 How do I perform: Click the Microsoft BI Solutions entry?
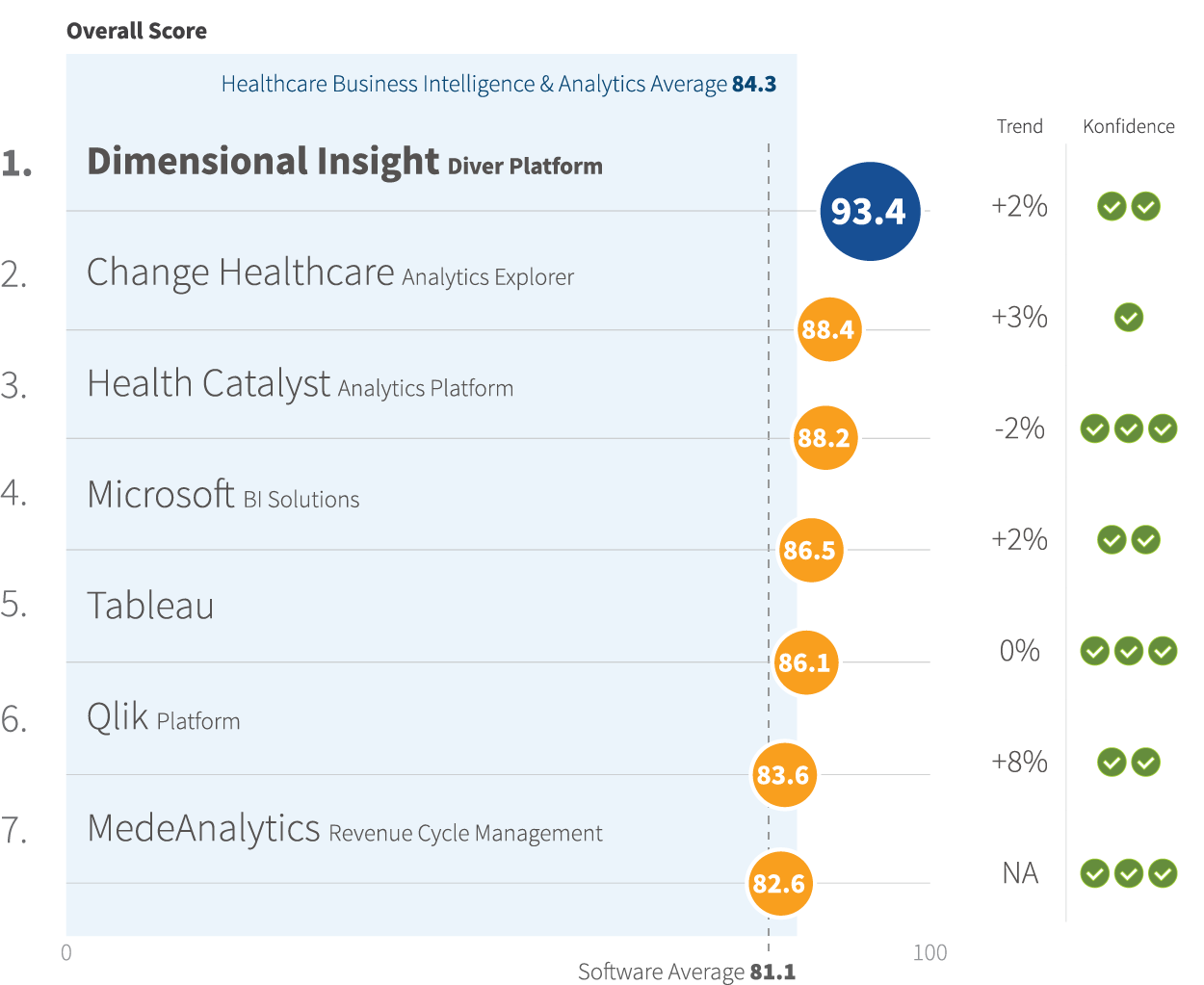222,496
